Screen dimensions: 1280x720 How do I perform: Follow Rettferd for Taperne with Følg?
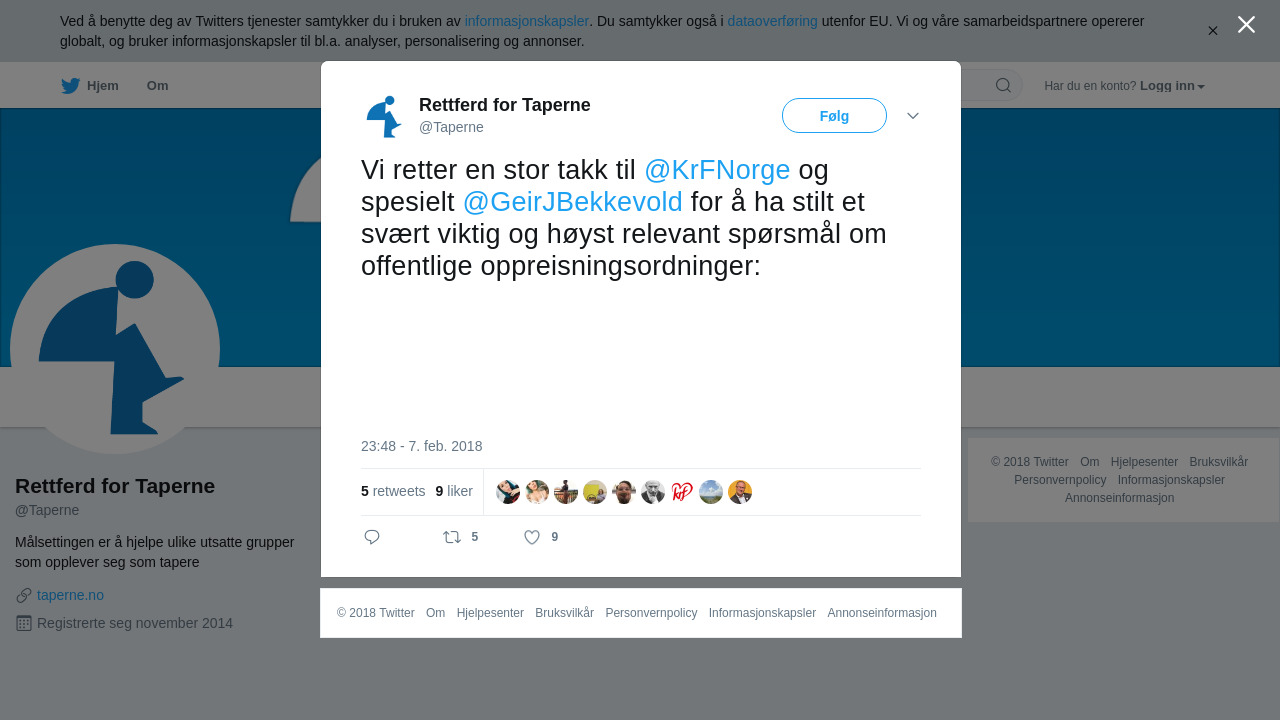[834, 116]
